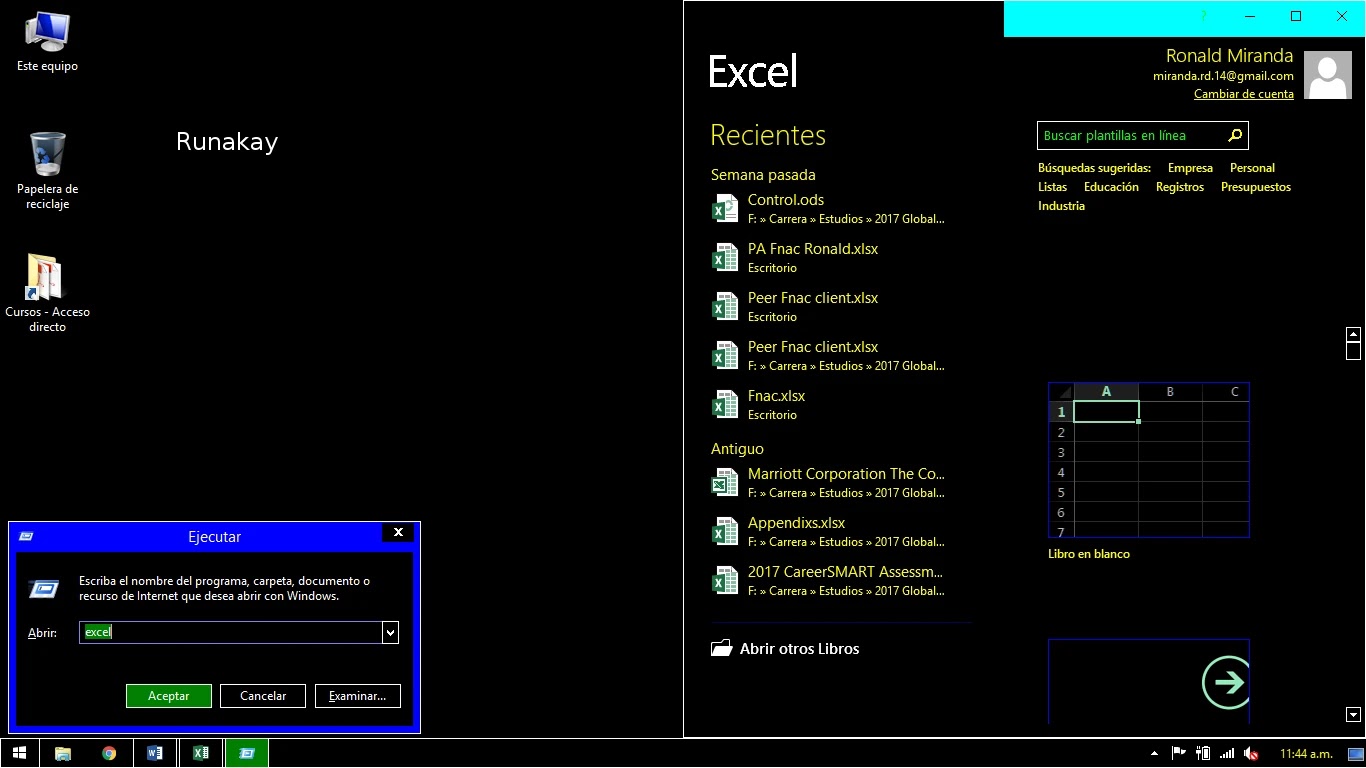1366x768 pixels.
Task: Switch to Excel in the taskbar
Action: coord(201,753)
